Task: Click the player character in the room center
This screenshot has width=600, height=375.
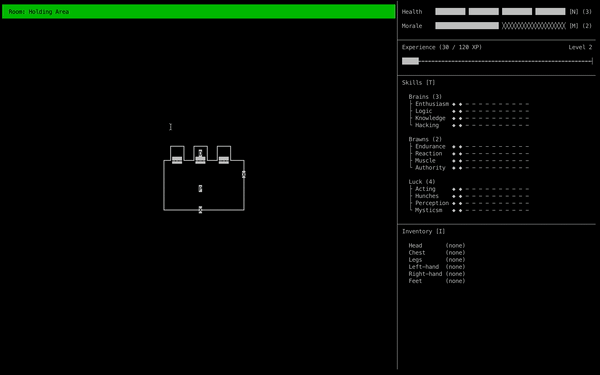Action: (200, 188)
